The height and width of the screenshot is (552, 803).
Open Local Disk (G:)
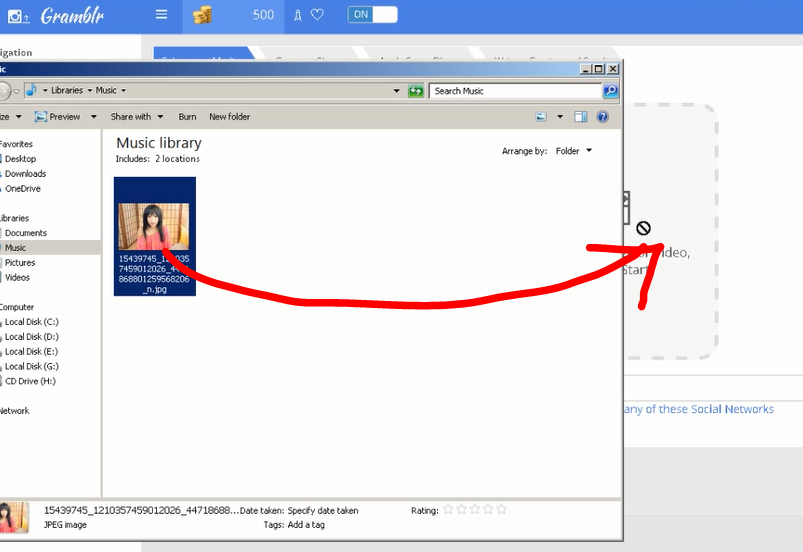pos(32,367)
